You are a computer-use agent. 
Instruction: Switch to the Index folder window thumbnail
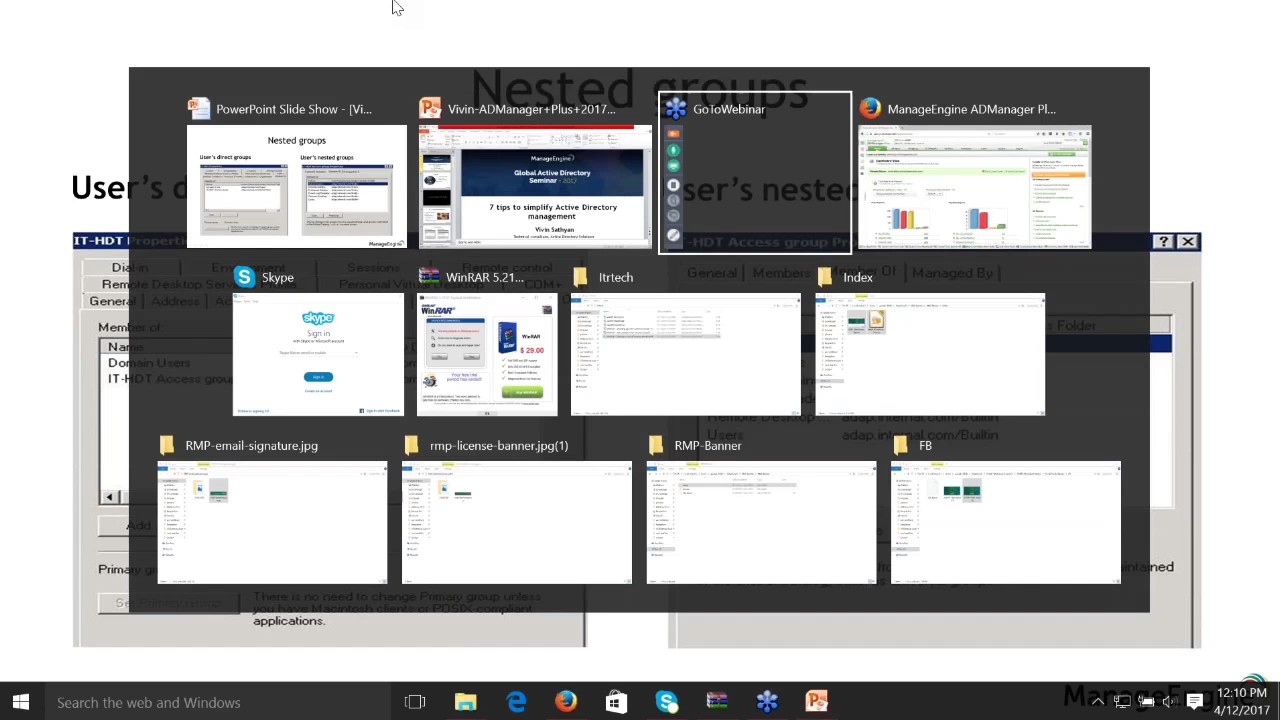(930, 355)
